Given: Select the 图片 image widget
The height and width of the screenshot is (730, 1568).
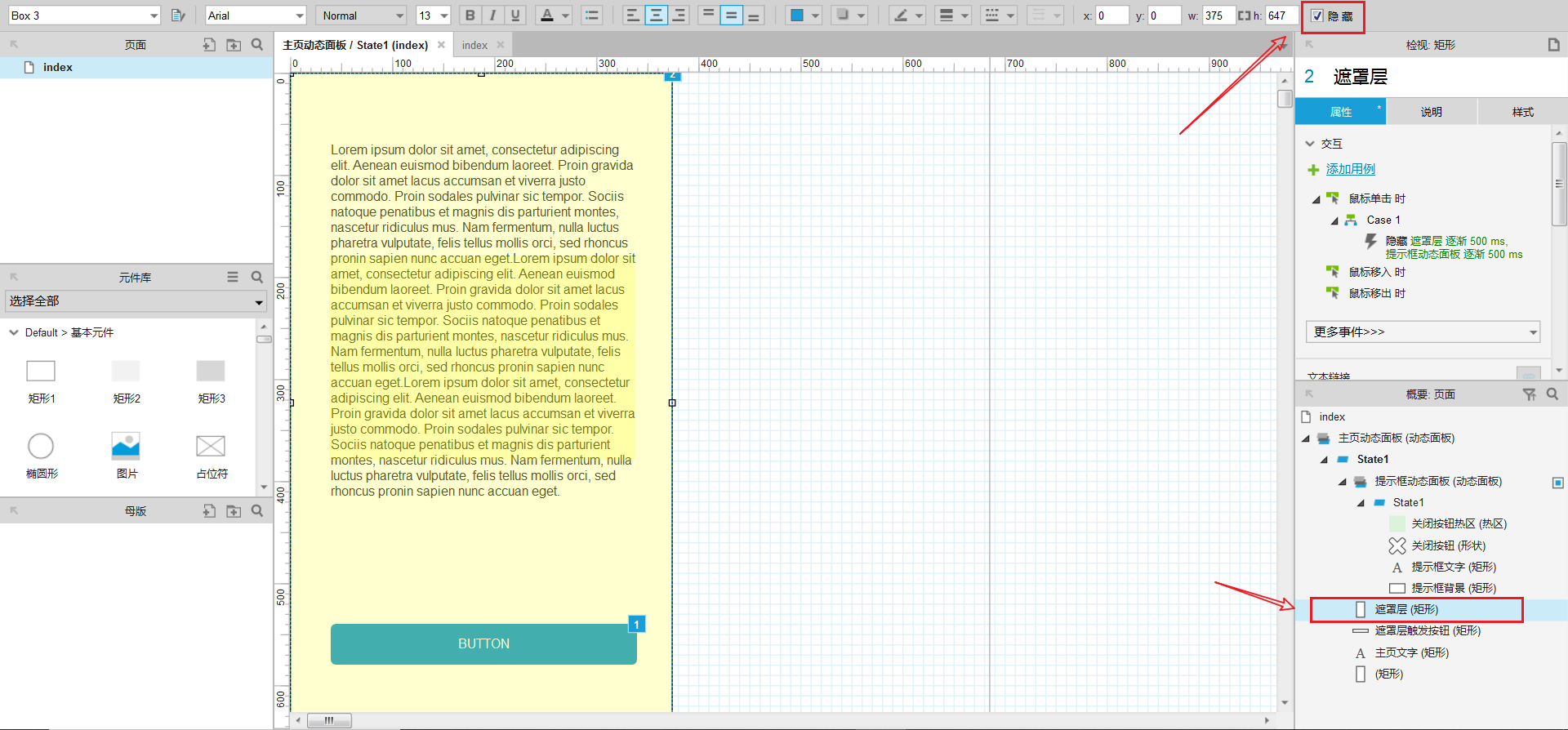Looking at the screenshot, I should point(126,456).
